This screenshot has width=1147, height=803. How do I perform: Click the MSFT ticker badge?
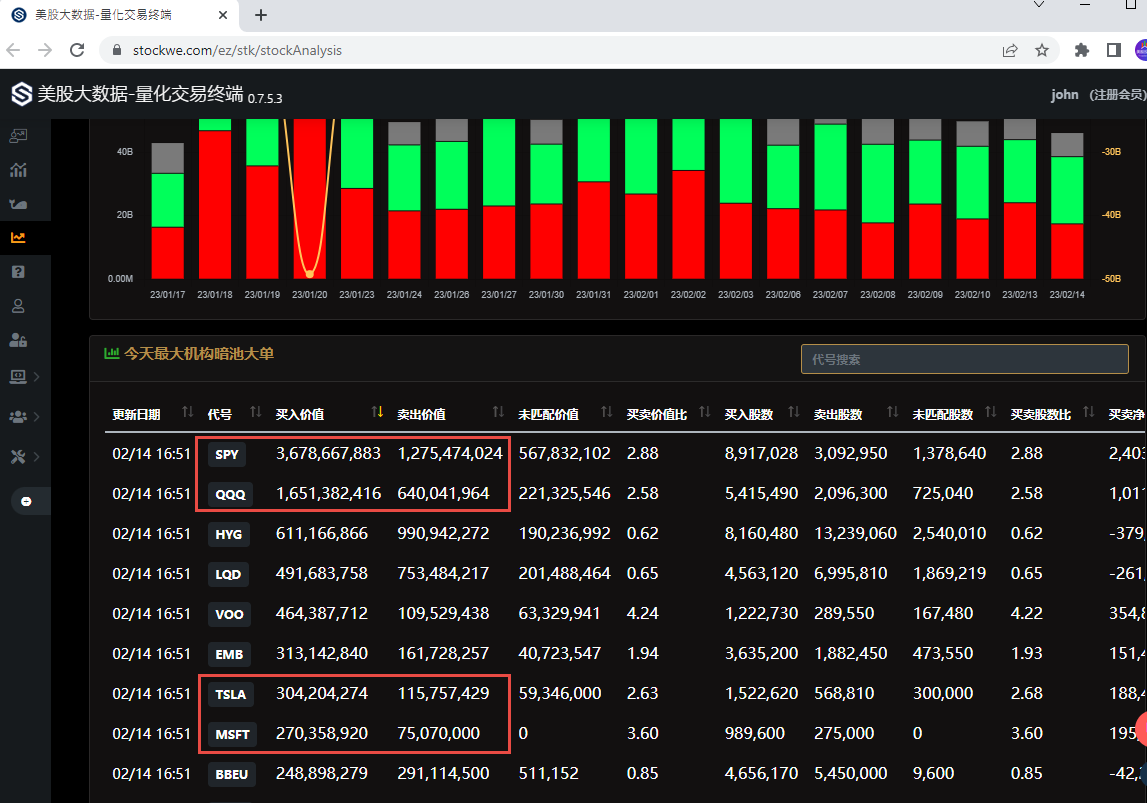coord(233,734)
